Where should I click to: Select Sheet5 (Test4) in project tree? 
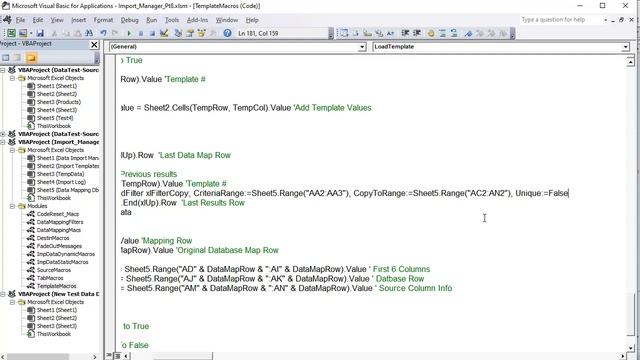click(55, 118)
